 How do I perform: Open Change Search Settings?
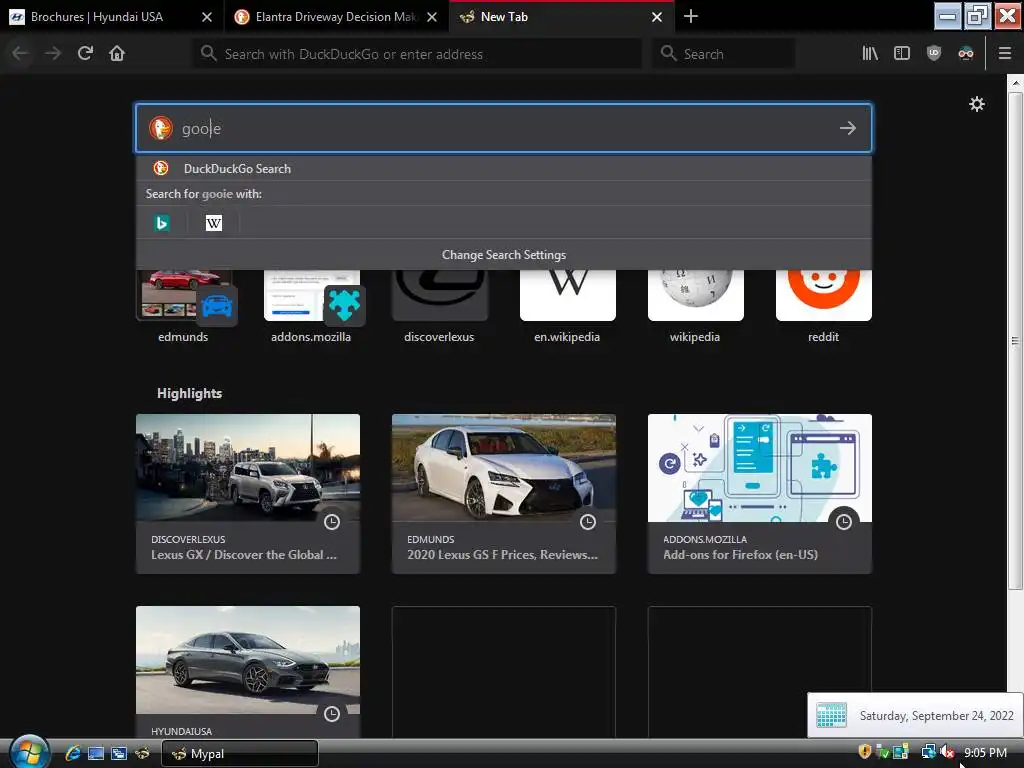[504, 255]
